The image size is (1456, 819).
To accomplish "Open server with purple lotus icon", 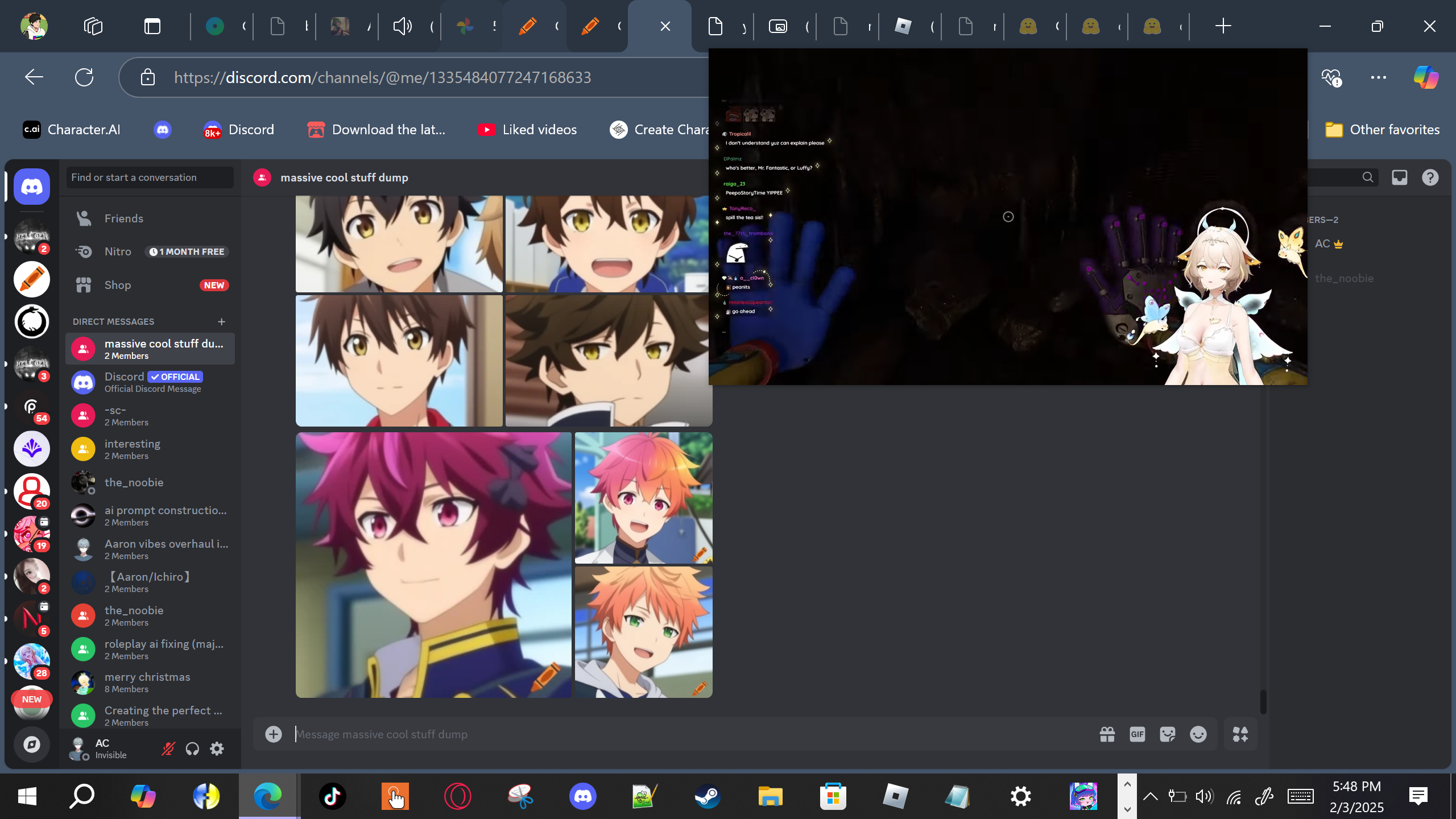I will 32,449.
